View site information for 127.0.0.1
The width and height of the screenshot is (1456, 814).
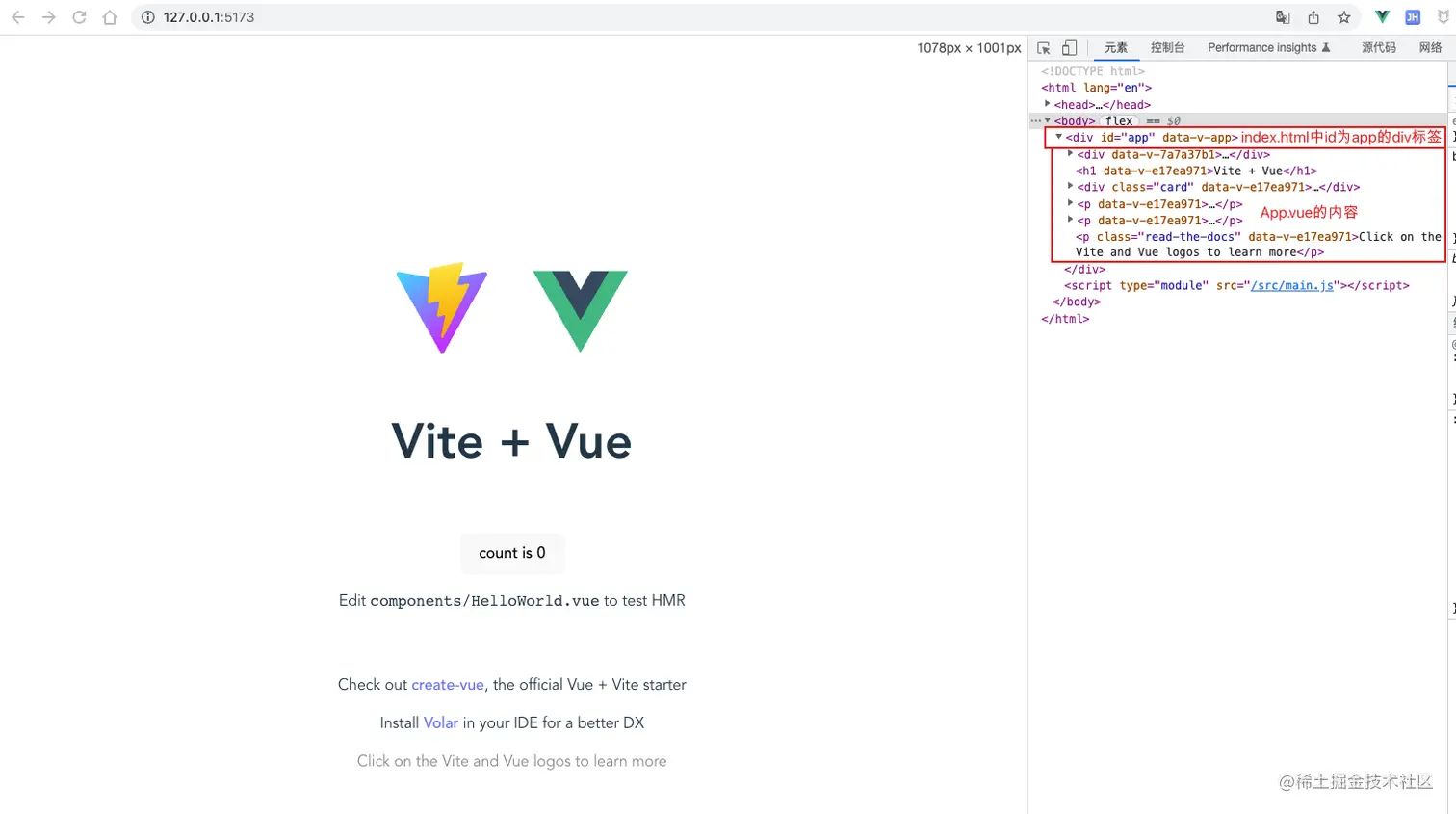[148, 17]
